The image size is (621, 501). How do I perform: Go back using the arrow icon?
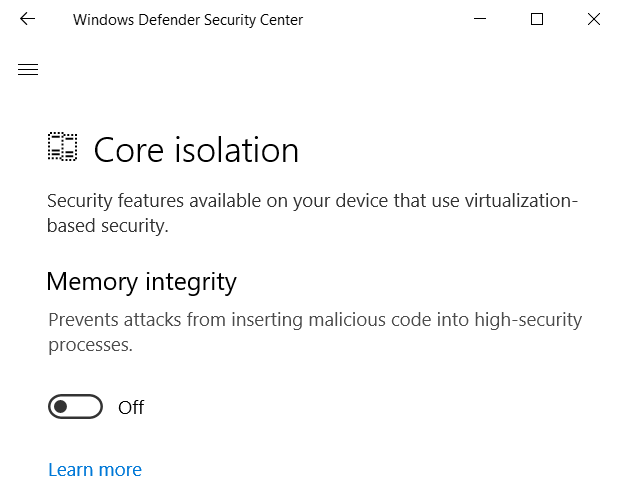[x=27, y=19]
